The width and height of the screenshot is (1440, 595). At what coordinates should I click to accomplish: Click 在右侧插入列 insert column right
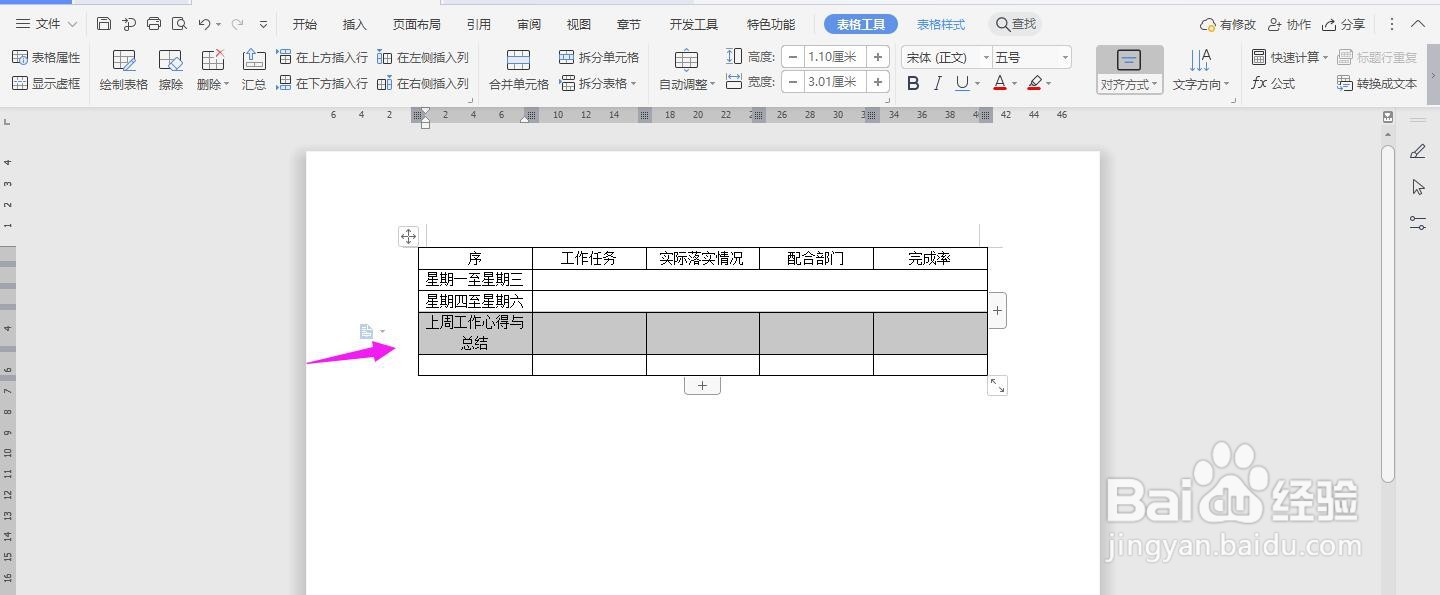click(x=423, y=84)
